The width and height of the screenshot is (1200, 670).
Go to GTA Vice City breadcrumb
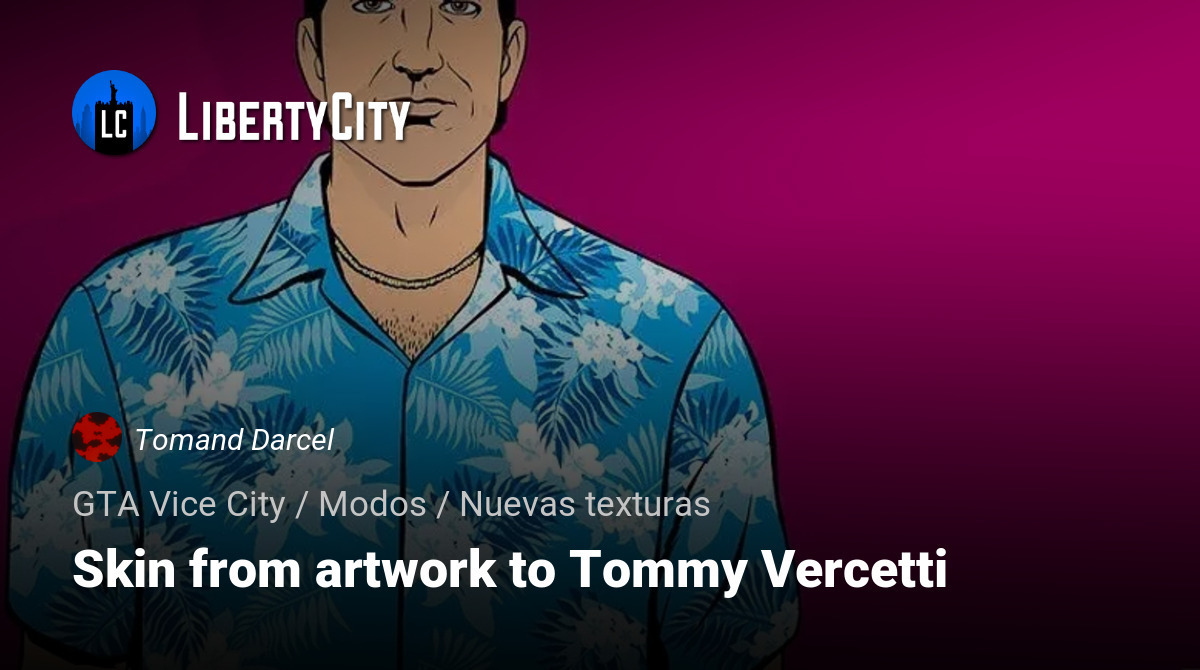point(179,505)
